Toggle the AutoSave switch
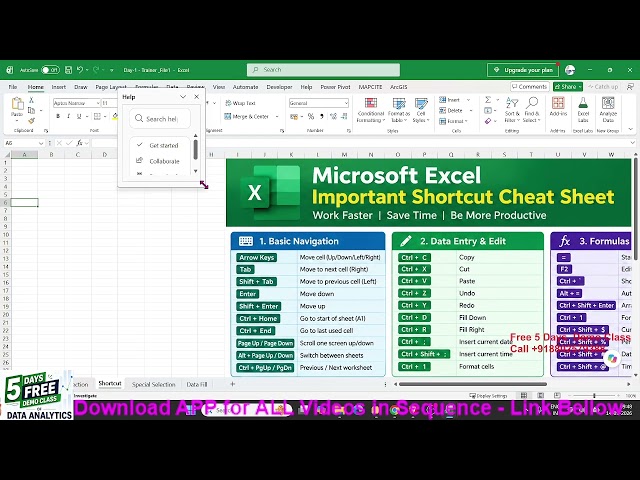The image size is (640, 480). coord(50,70)
